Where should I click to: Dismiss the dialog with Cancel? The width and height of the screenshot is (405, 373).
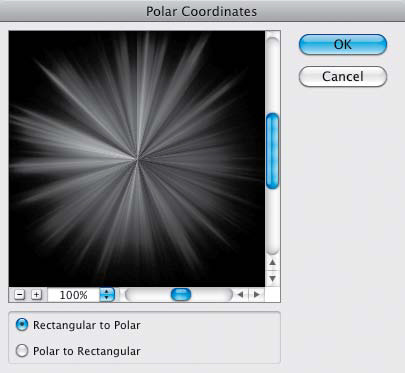(x=343, y=76)
